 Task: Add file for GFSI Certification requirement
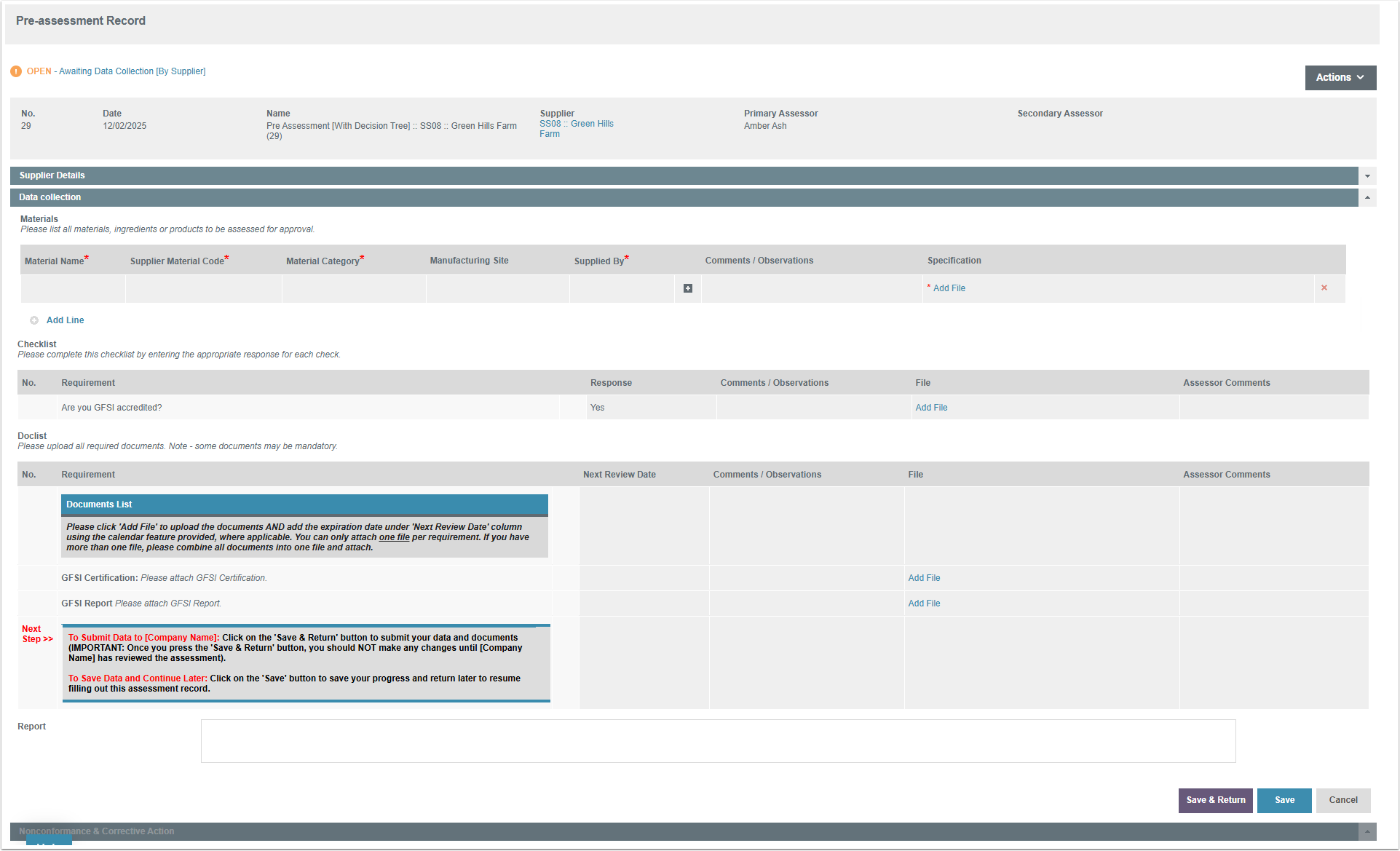pos(924,578)
